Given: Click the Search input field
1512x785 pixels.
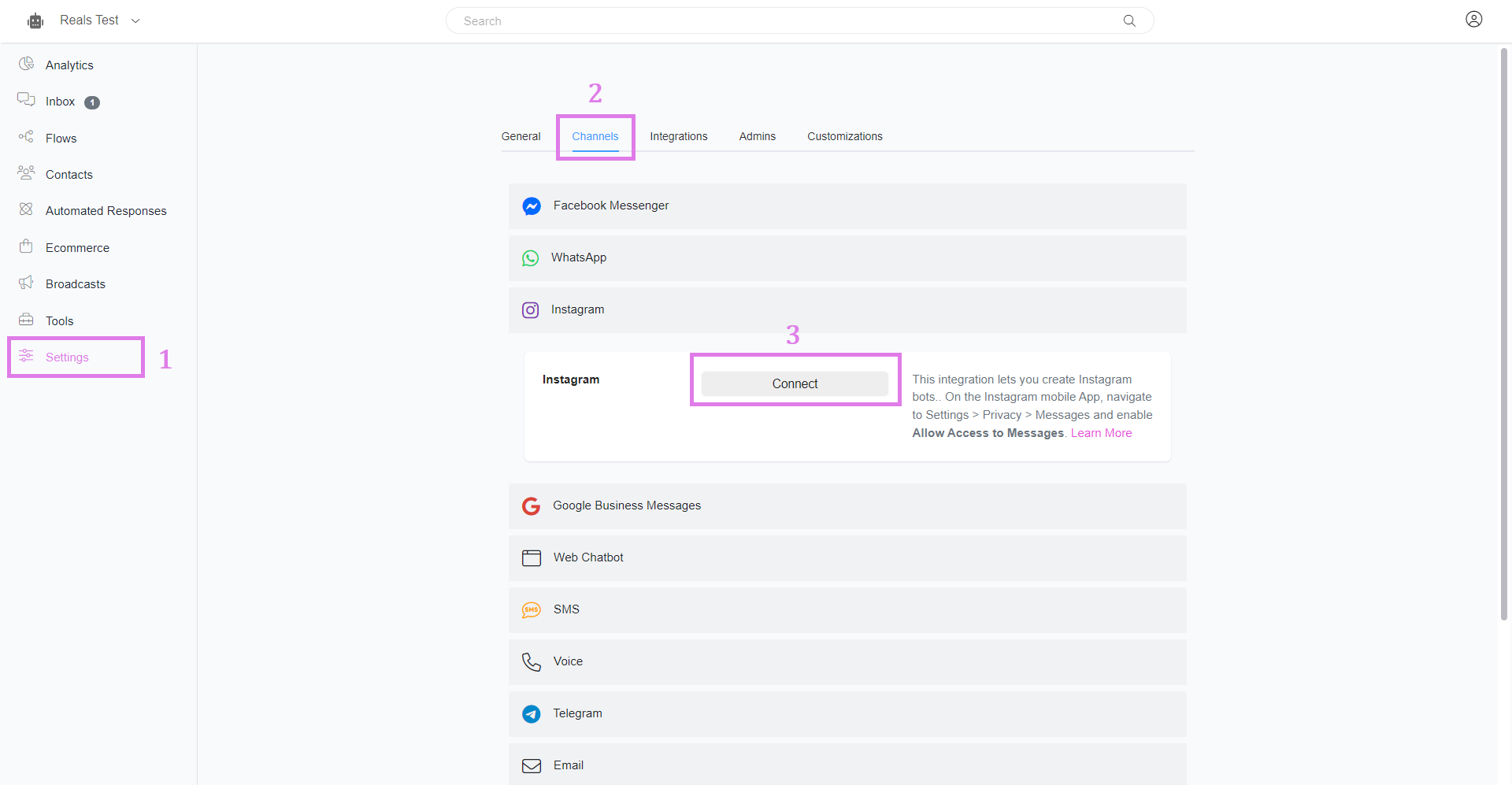Looking at the screenshot, I should (799, 20).
